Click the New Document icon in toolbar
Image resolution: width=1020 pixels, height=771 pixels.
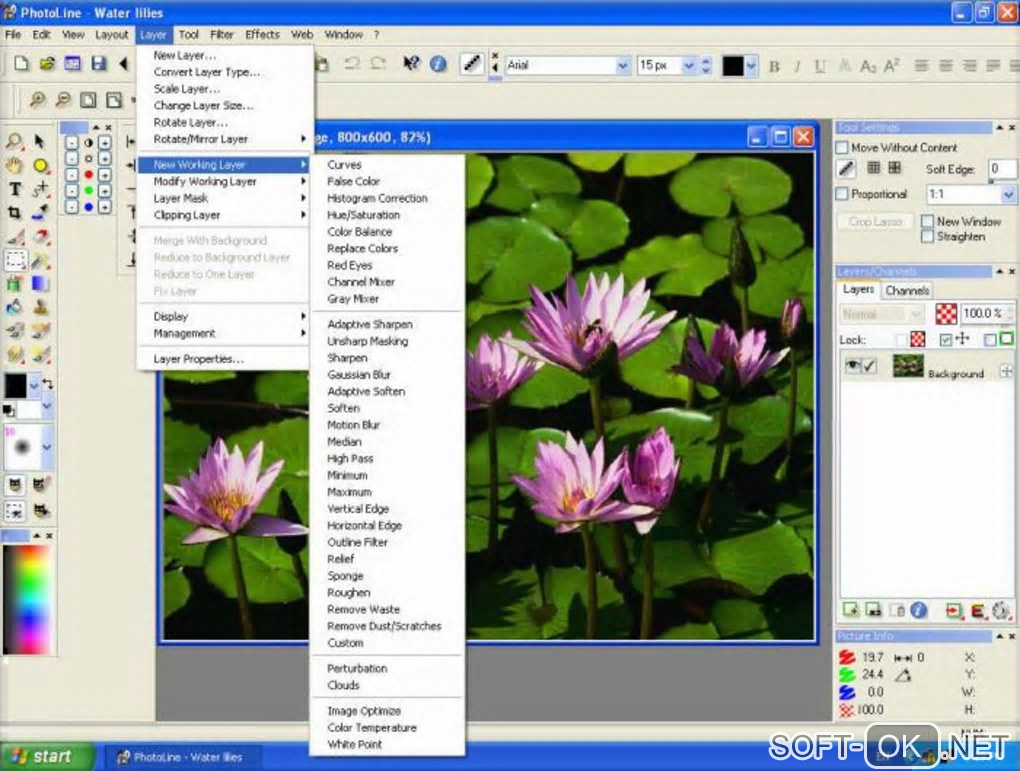pos(21,63)
